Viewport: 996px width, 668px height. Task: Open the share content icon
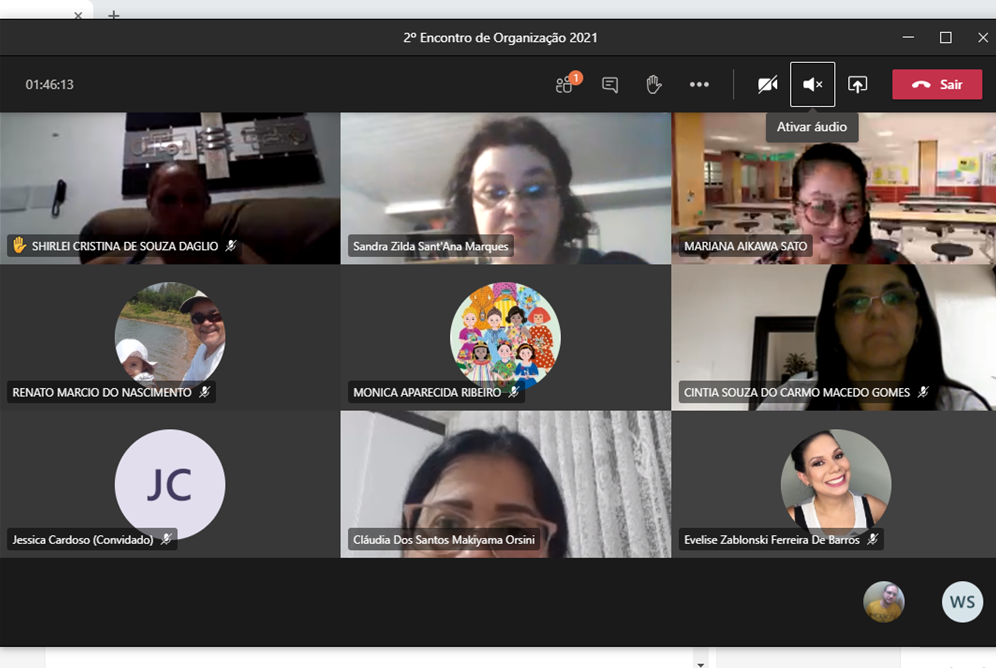pyautogui.click(x=858, y=84)
